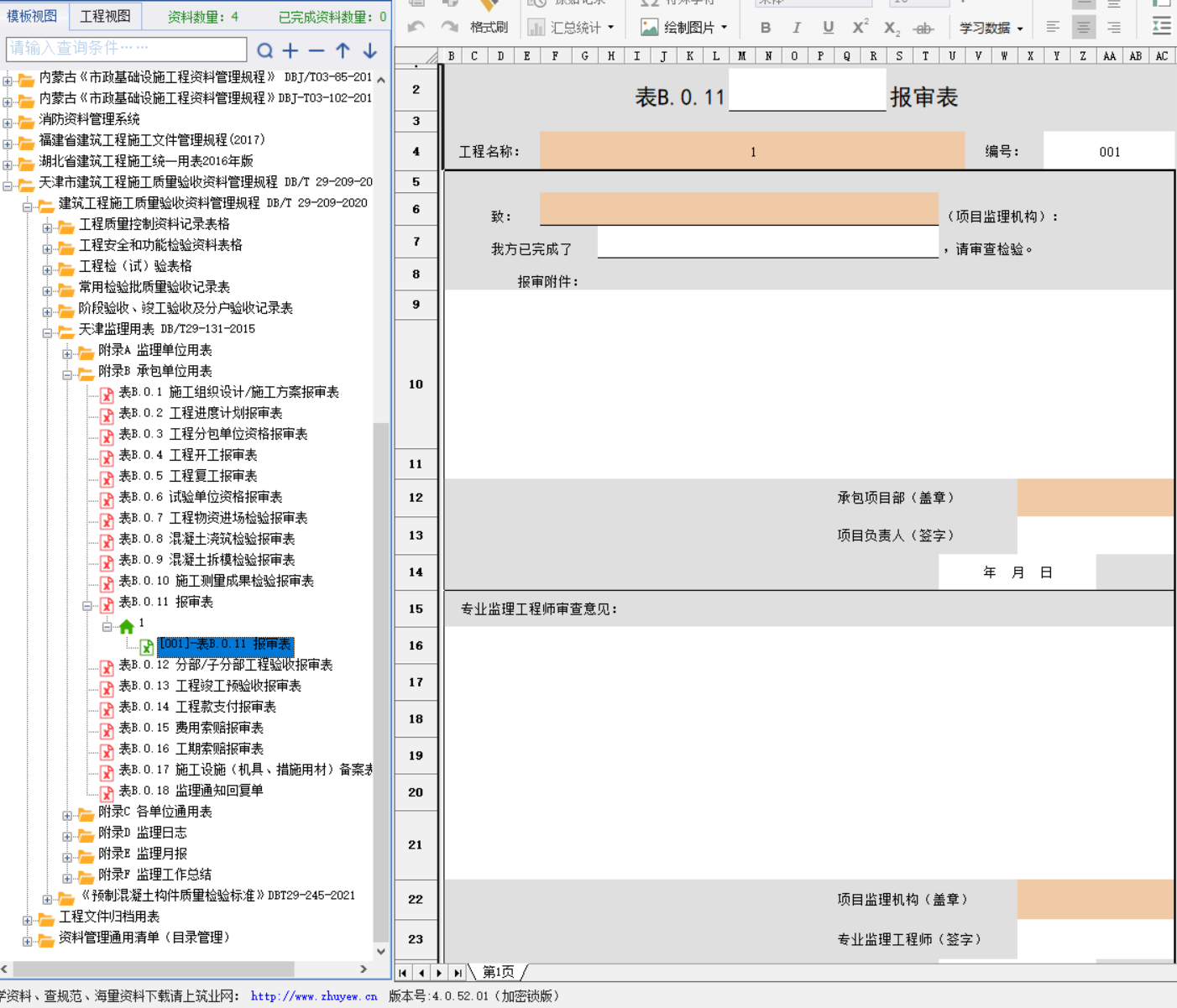Image resolution: width=1177 pixels, height=1008 pixels.
Task: Click the move down arrow icon
Action: coord(369,51)
